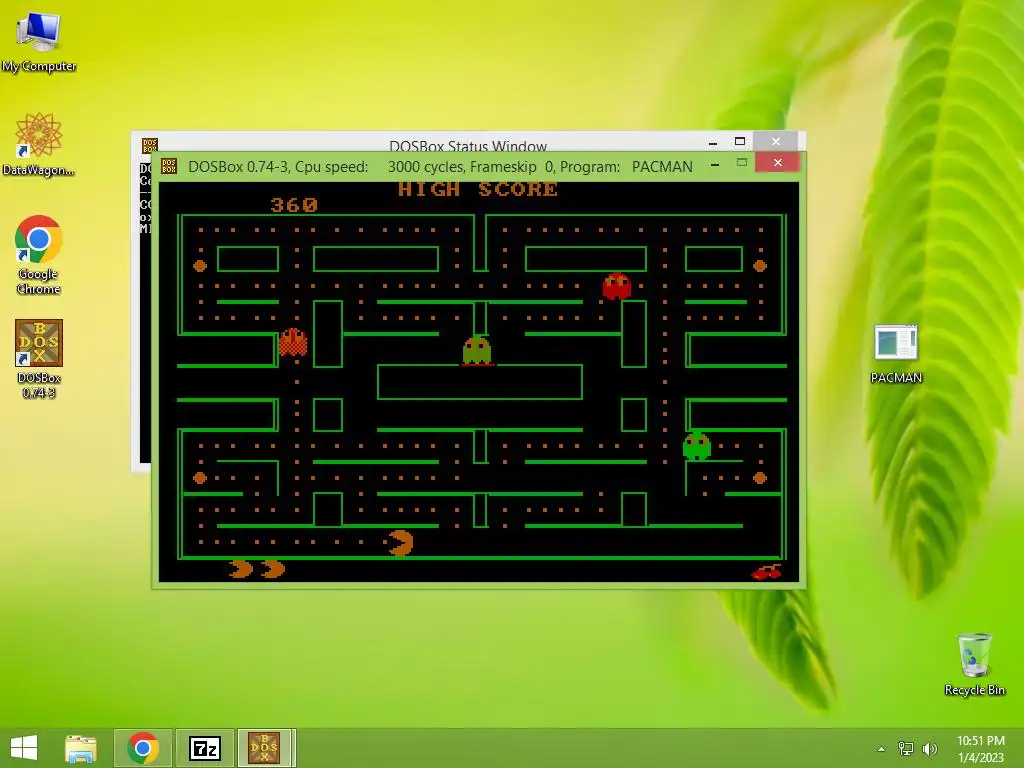Select the DOSBox taskbar button

click(x=264, y=748)
